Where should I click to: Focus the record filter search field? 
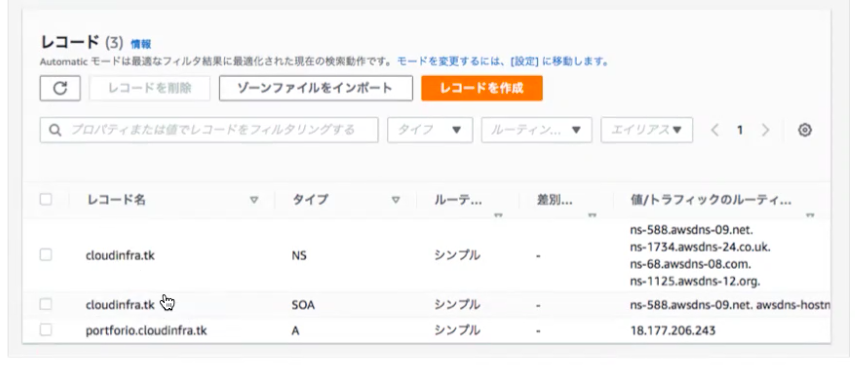click(x=209, y=130)
